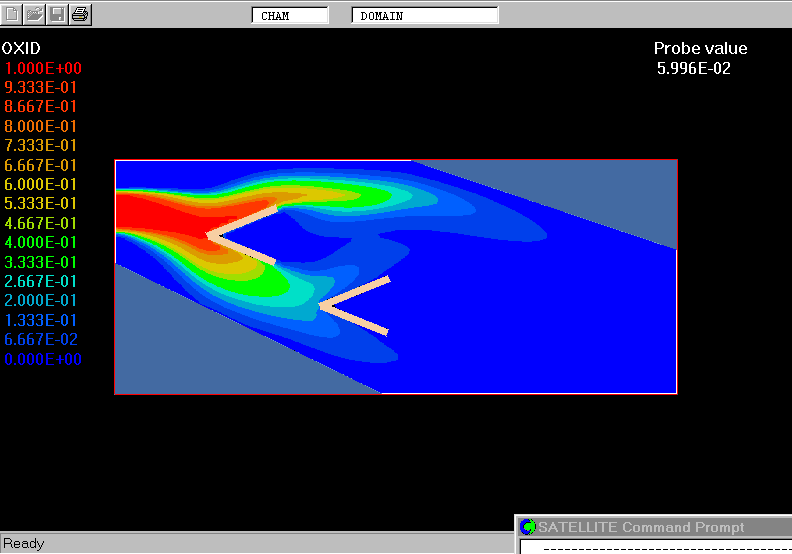The width and height of the screenshot is (792, 554).
Task: Pick the green 4.000E-01 legend entry
Action: tap(43, 242)
